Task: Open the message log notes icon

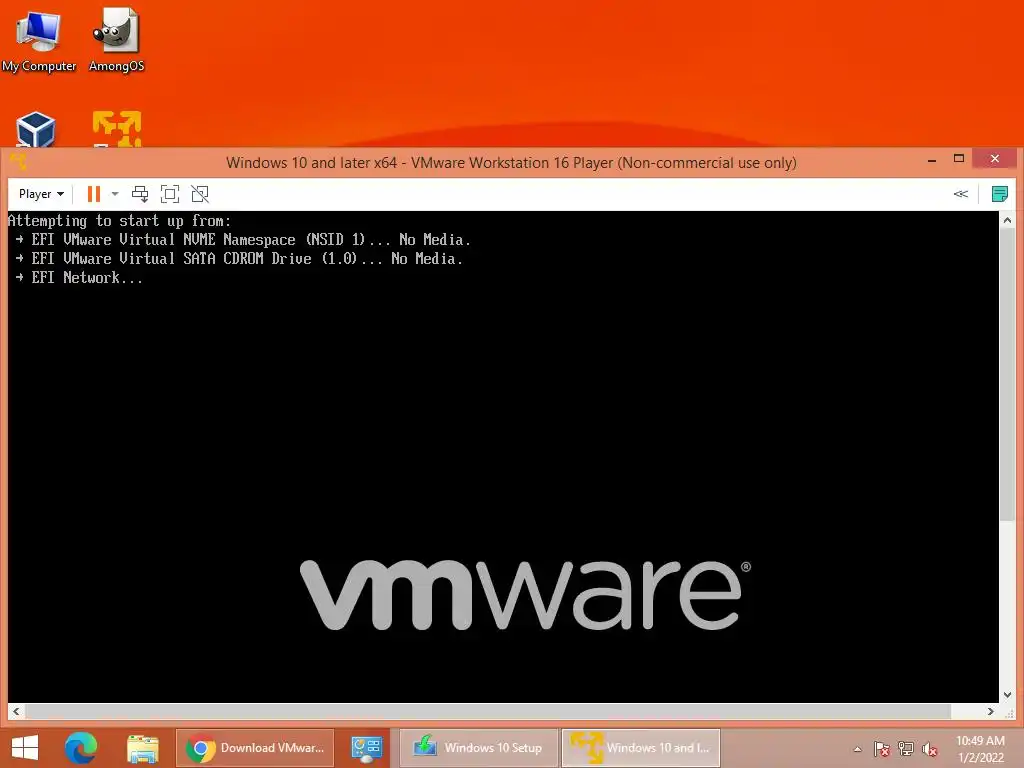Action: (999, 194)
